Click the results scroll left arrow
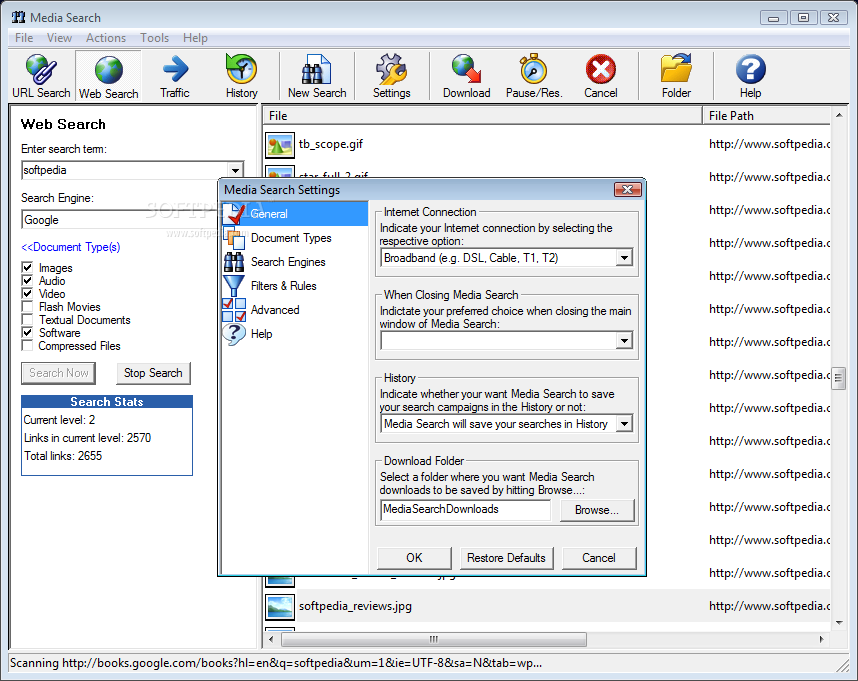The height and width of the screenshot is (681, 858). click(271, 639)
